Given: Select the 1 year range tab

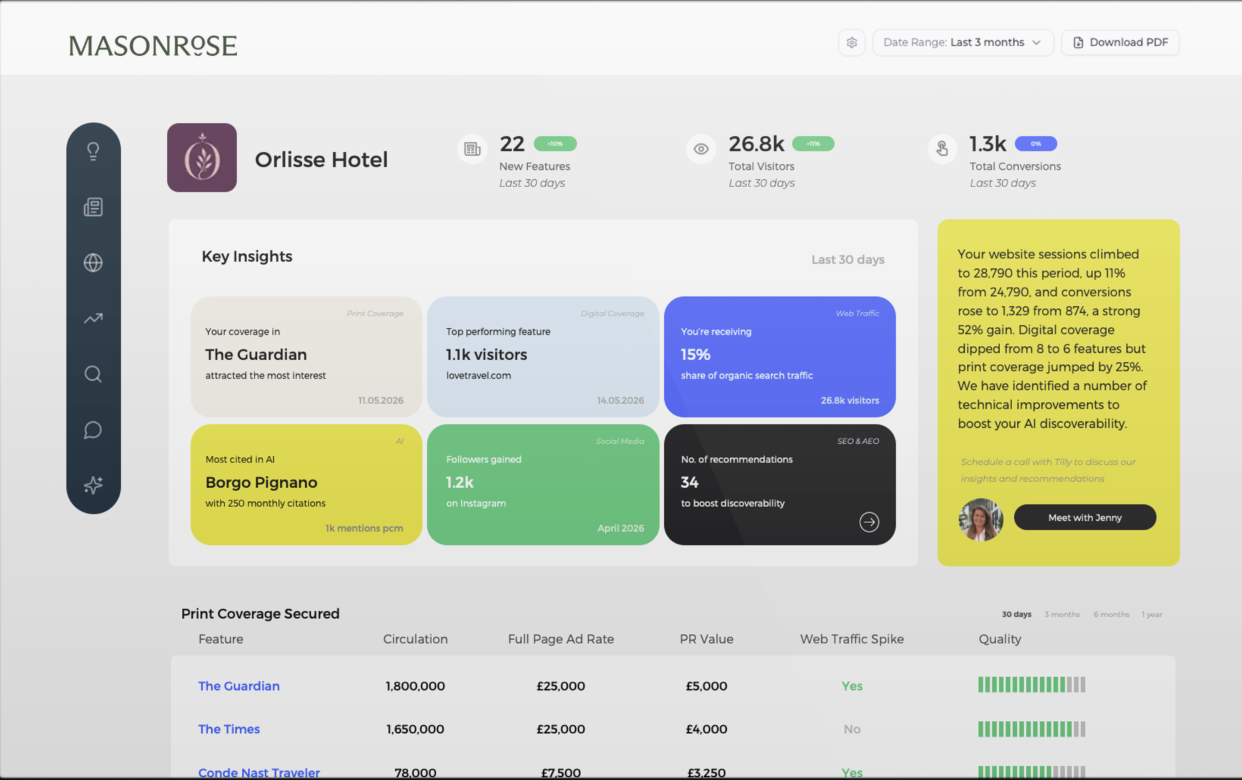Looking at the screenshot, I should 1152,614.
